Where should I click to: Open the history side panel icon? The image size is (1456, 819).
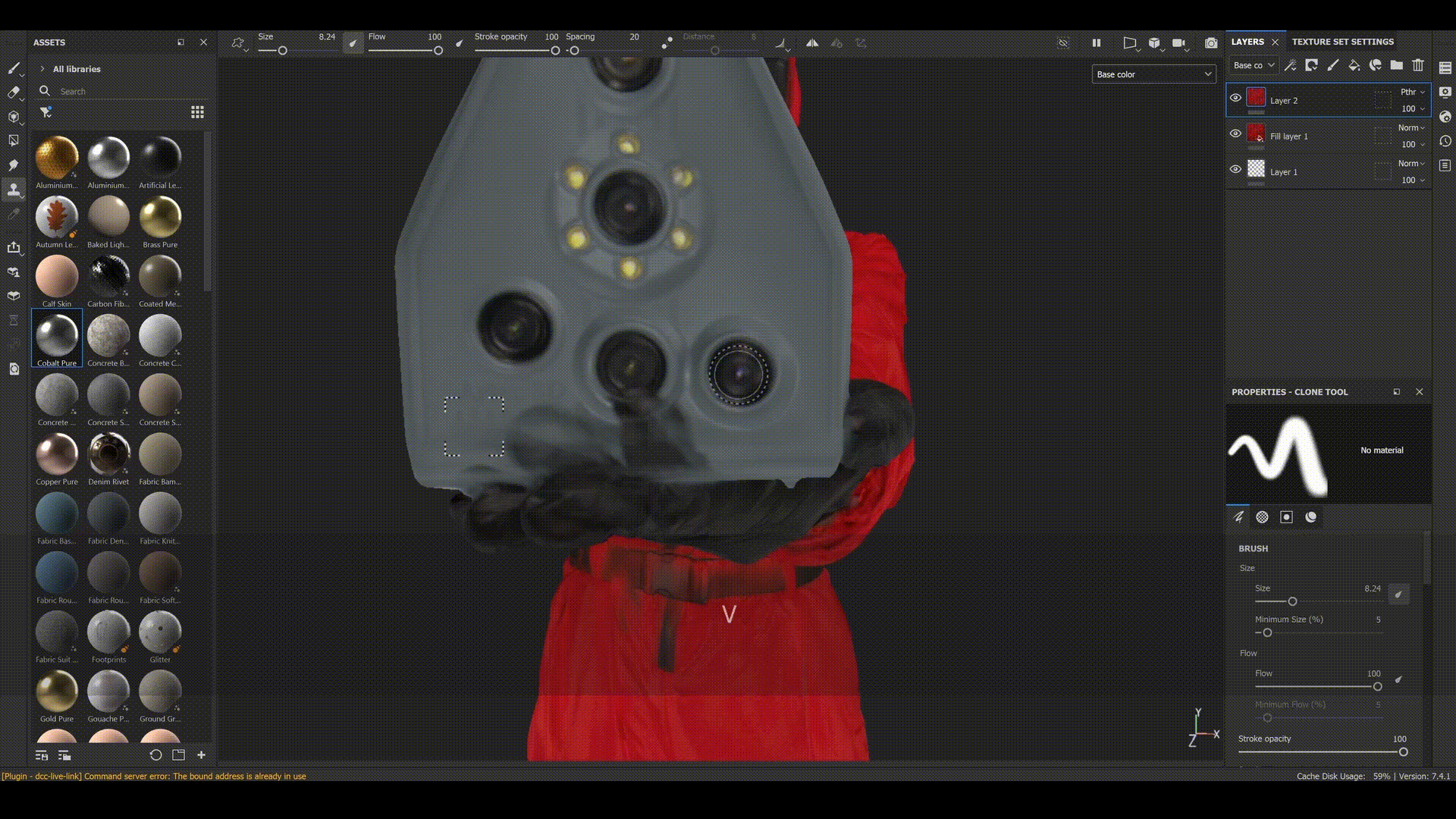pos(1445,141)
